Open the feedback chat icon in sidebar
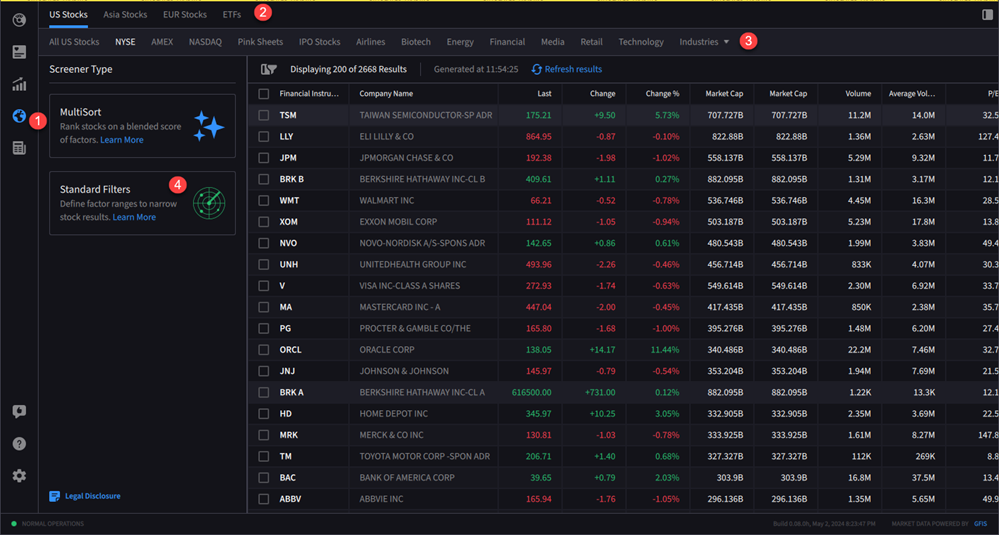999x535 pixels. [19, 411]
